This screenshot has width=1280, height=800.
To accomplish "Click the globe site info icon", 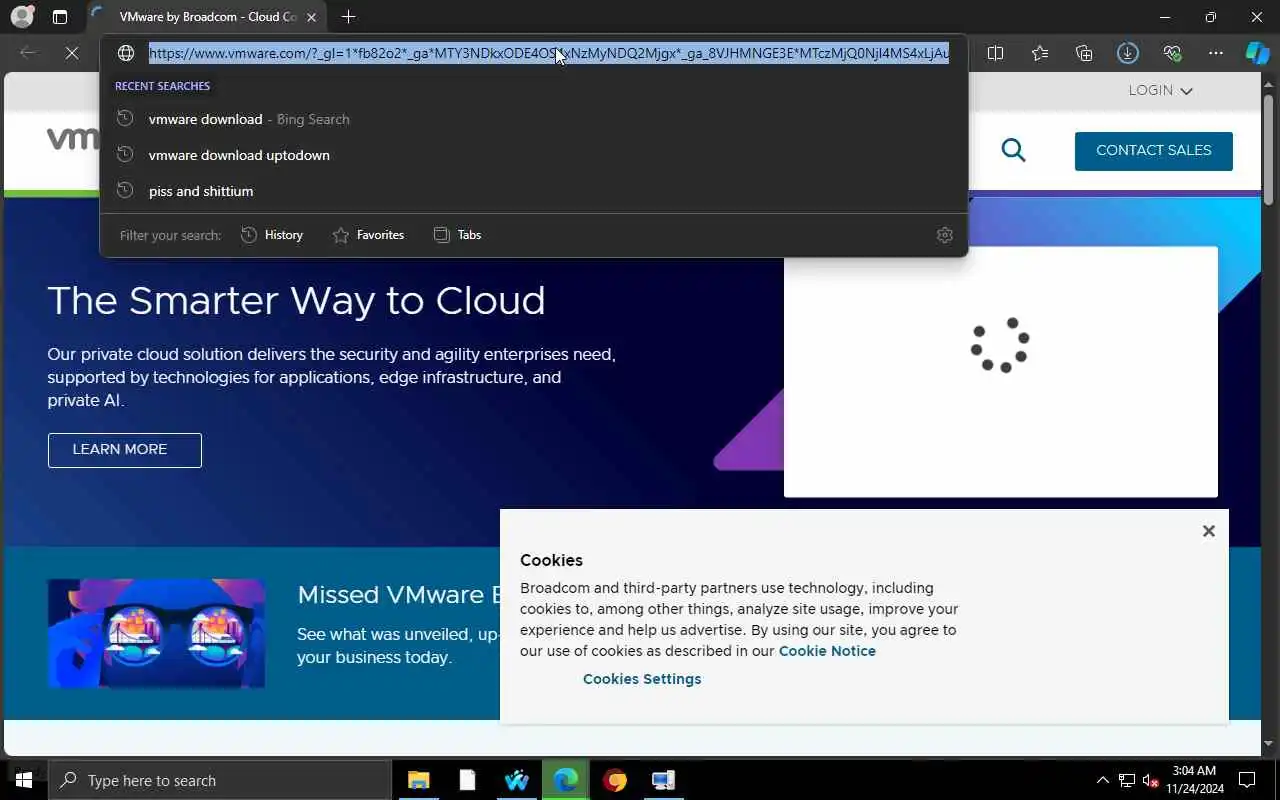I will (x=126, y=53).
